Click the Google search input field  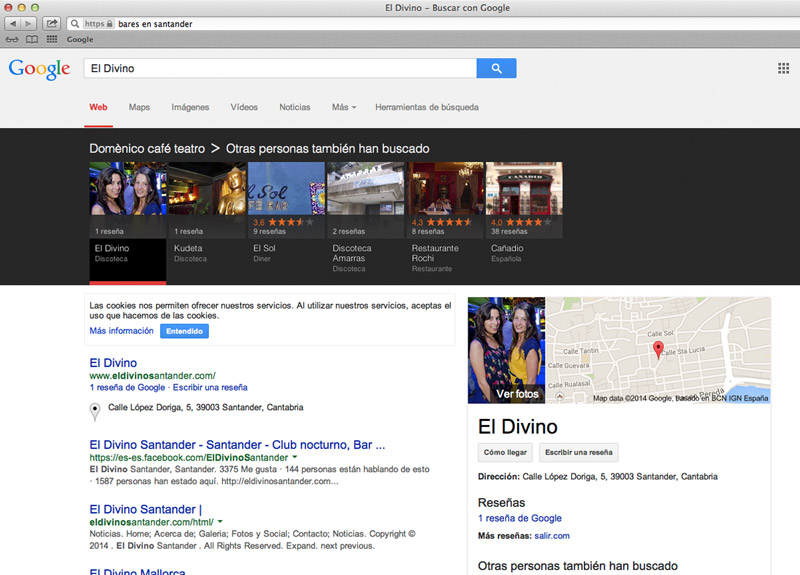[280, 68]
